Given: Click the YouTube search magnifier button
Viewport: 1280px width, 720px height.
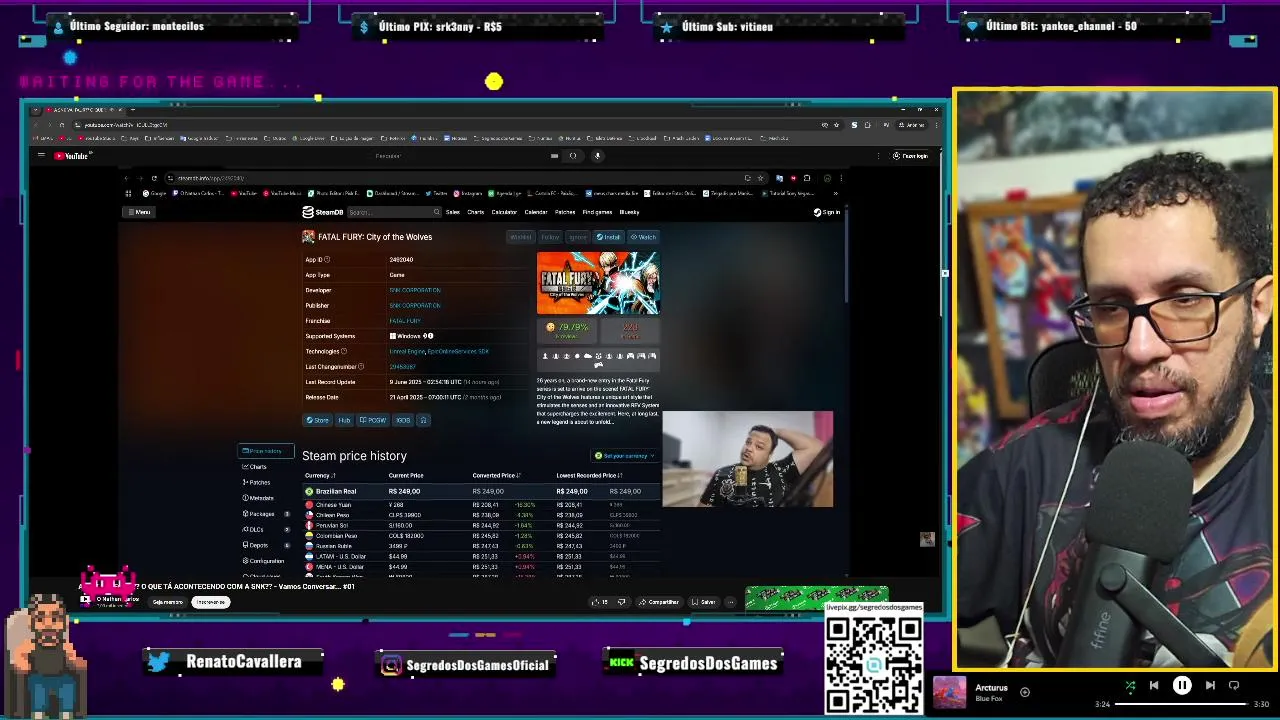Looking at the screenshot, I should point(573,156).
